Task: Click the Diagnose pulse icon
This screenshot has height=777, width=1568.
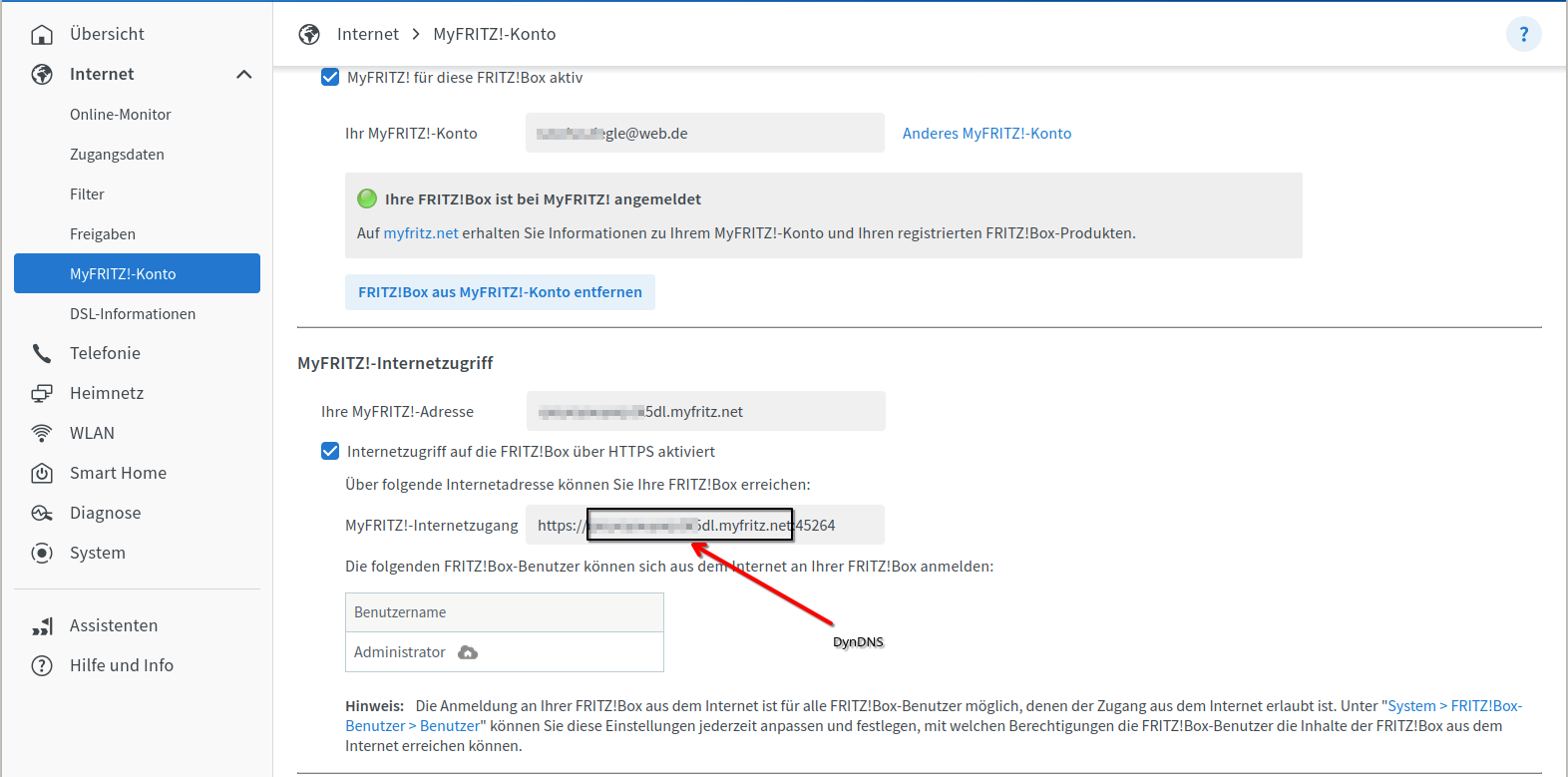Action: 42,513
